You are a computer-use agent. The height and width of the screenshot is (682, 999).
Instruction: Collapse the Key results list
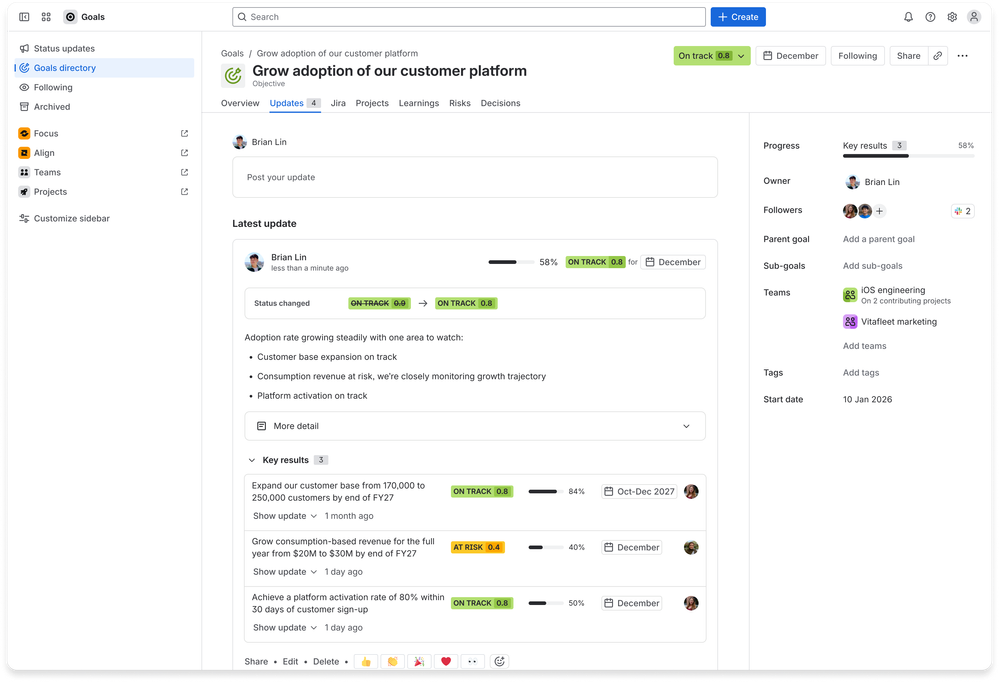coord(252,460)
